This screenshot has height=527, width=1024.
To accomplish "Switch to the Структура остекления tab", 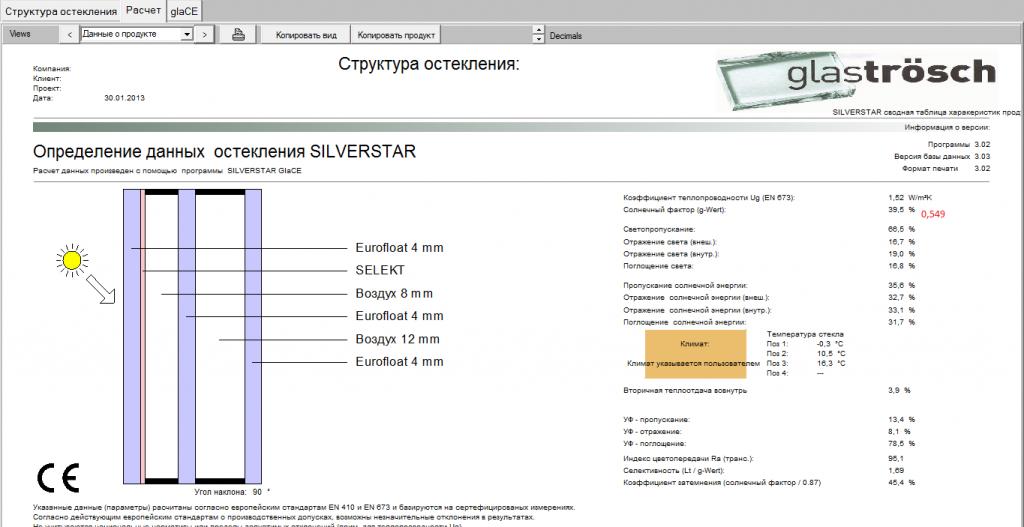I will 61,11.
